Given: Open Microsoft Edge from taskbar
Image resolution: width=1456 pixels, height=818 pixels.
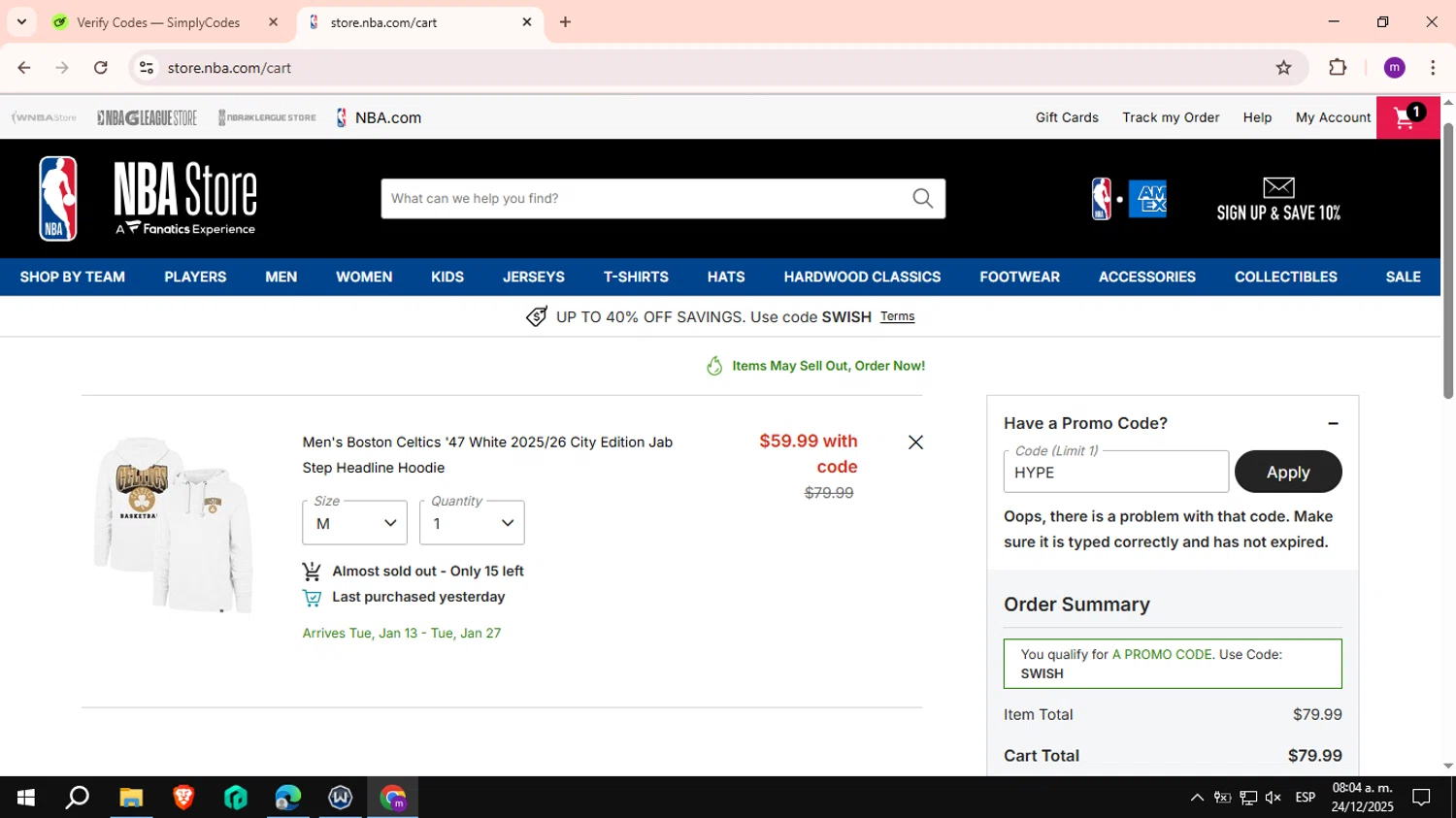Looking at the screenshot, I should 288,798.
